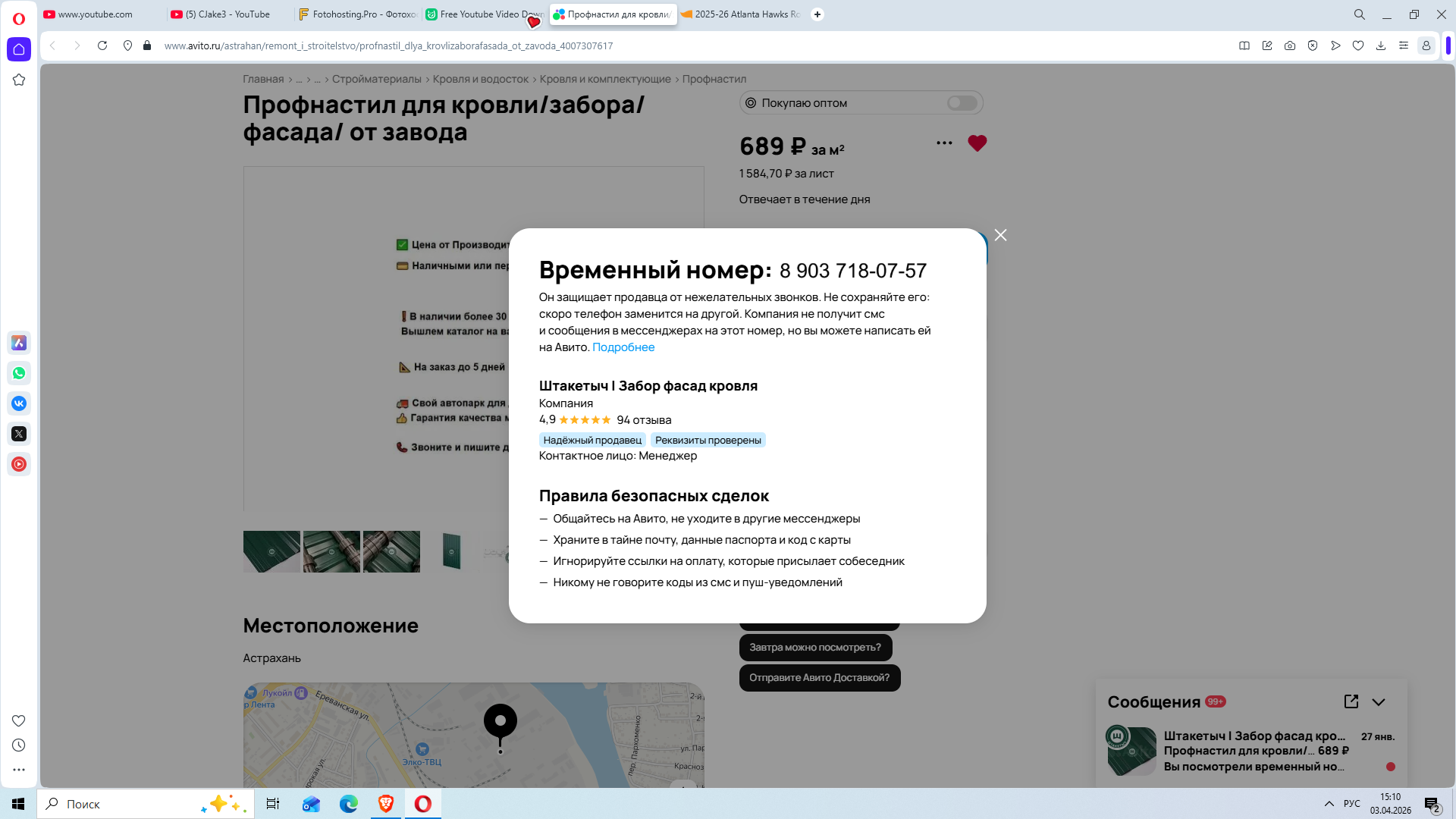This screenshot has width=1456, height=819.
Task: Close the temporary number popup
Action: (x=1000, y=235)
